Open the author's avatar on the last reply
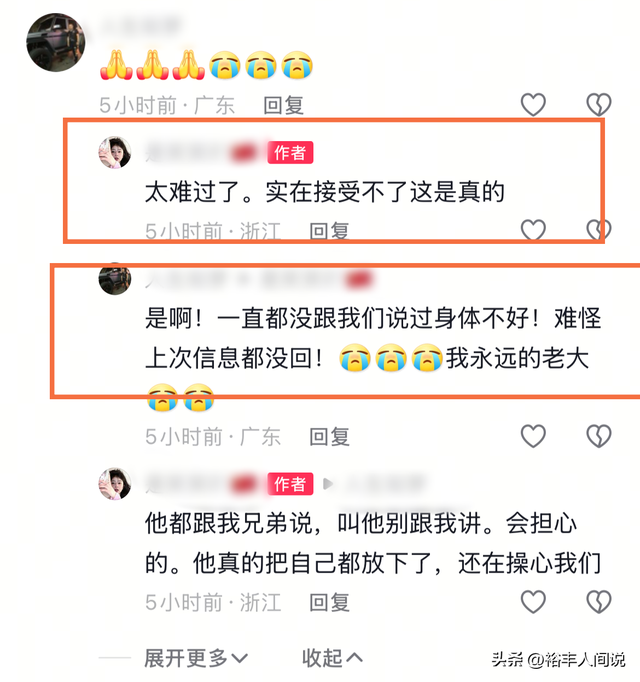 (115, 484)
